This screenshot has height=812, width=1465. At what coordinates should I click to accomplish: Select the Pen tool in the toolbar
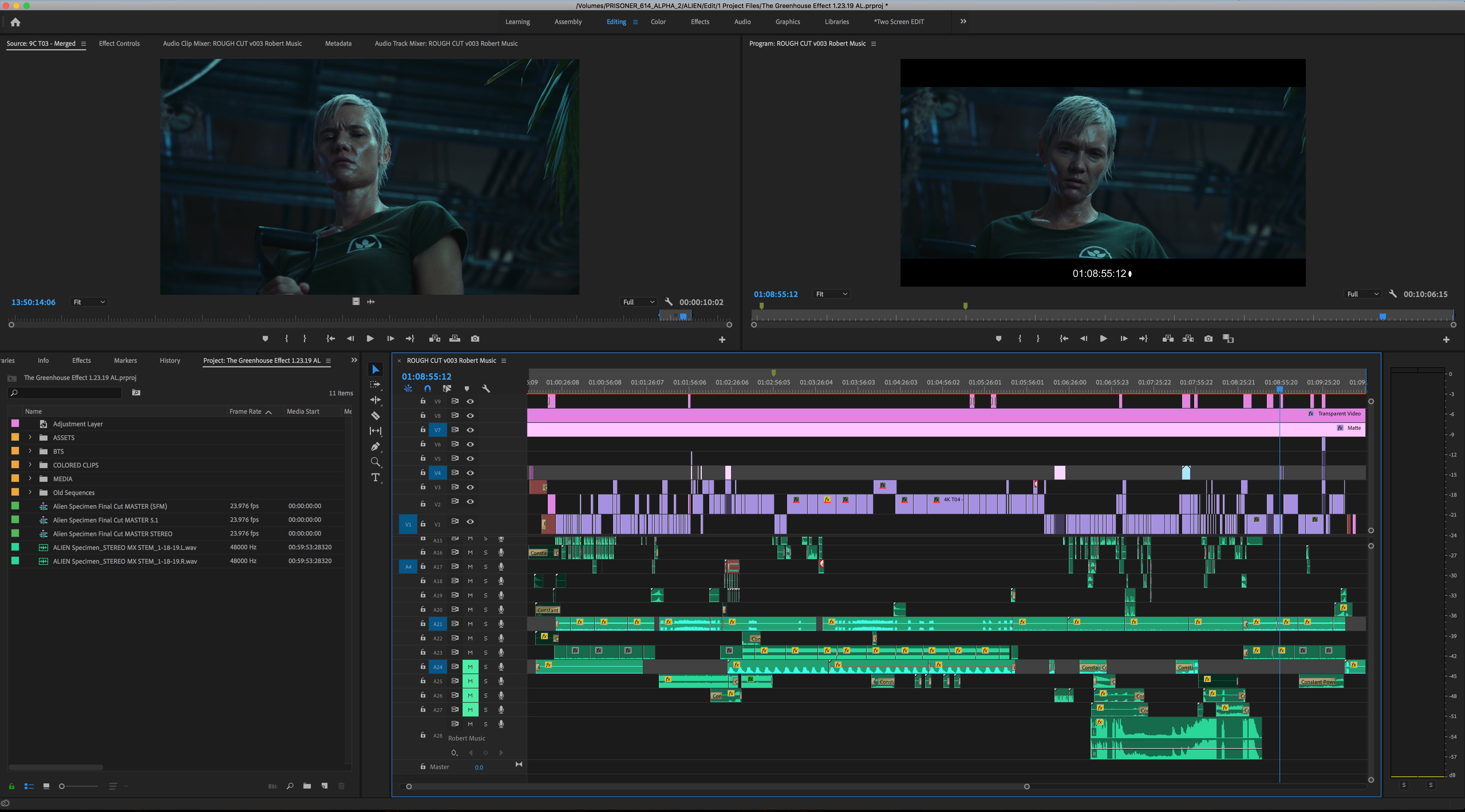[x=375, y=446]
